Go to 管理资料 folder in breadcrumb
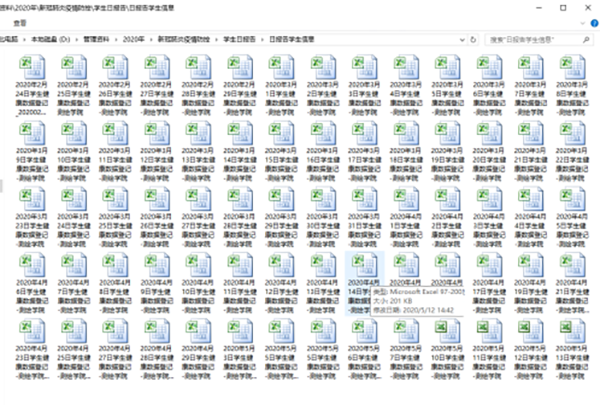The width and height of the screenshot is (600, 405). click(x=96, y=39)
